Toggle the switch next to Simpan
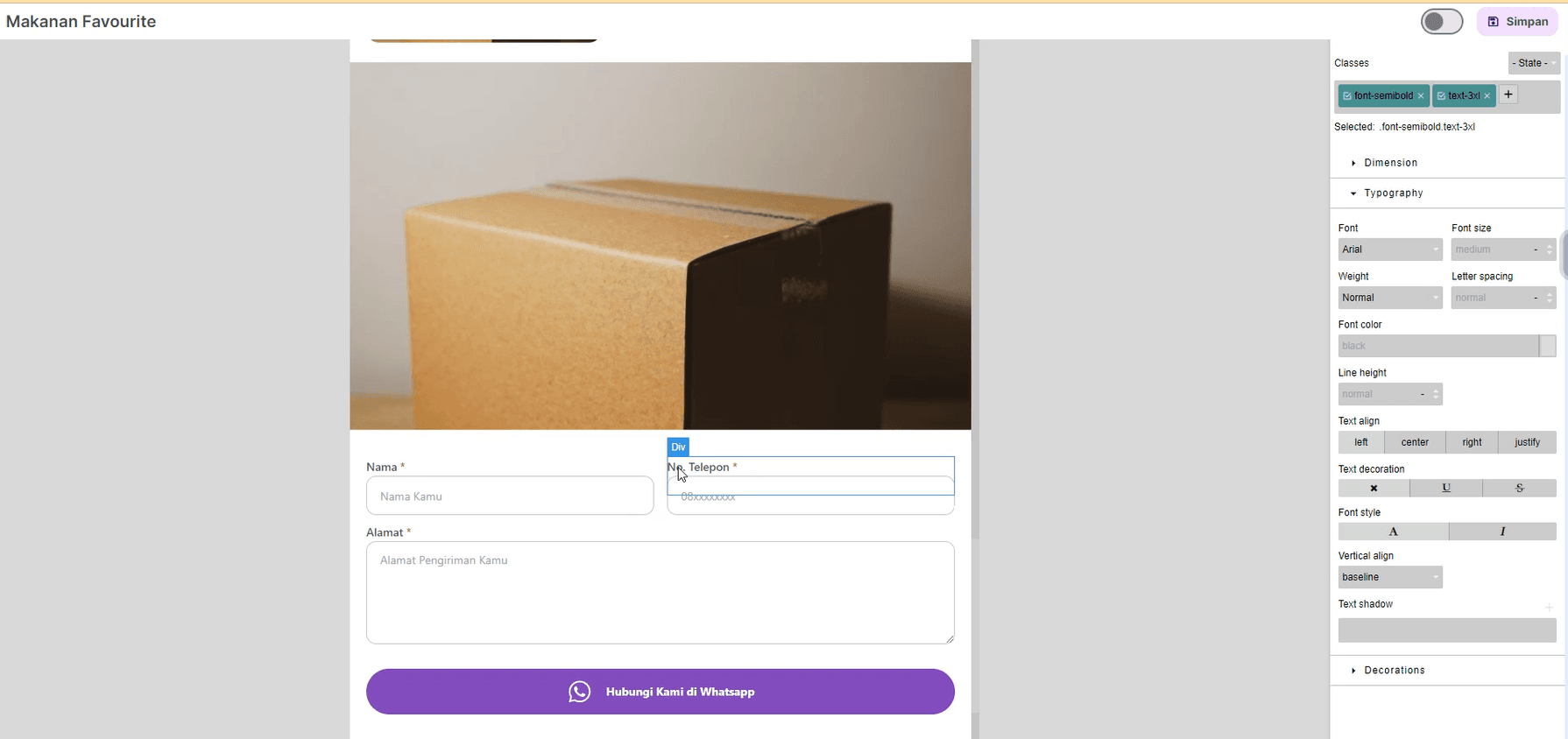The image size is (1568, 739). point(1441,22)
